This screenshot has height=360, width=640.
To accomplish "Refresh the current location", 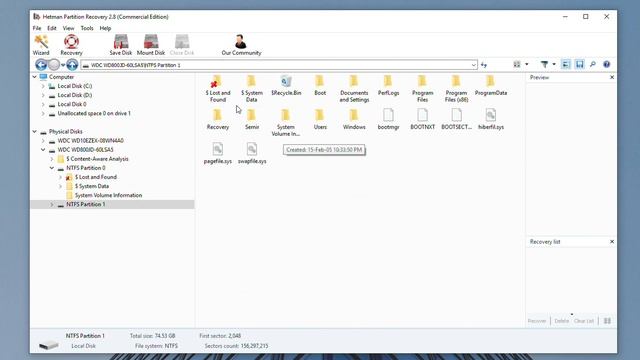I will [484, 64].
